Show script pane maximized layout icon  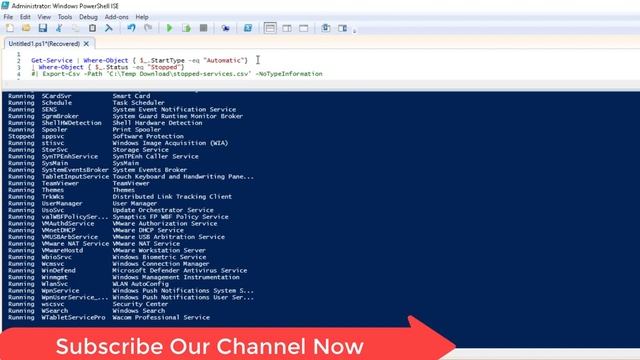pos(304,28)
